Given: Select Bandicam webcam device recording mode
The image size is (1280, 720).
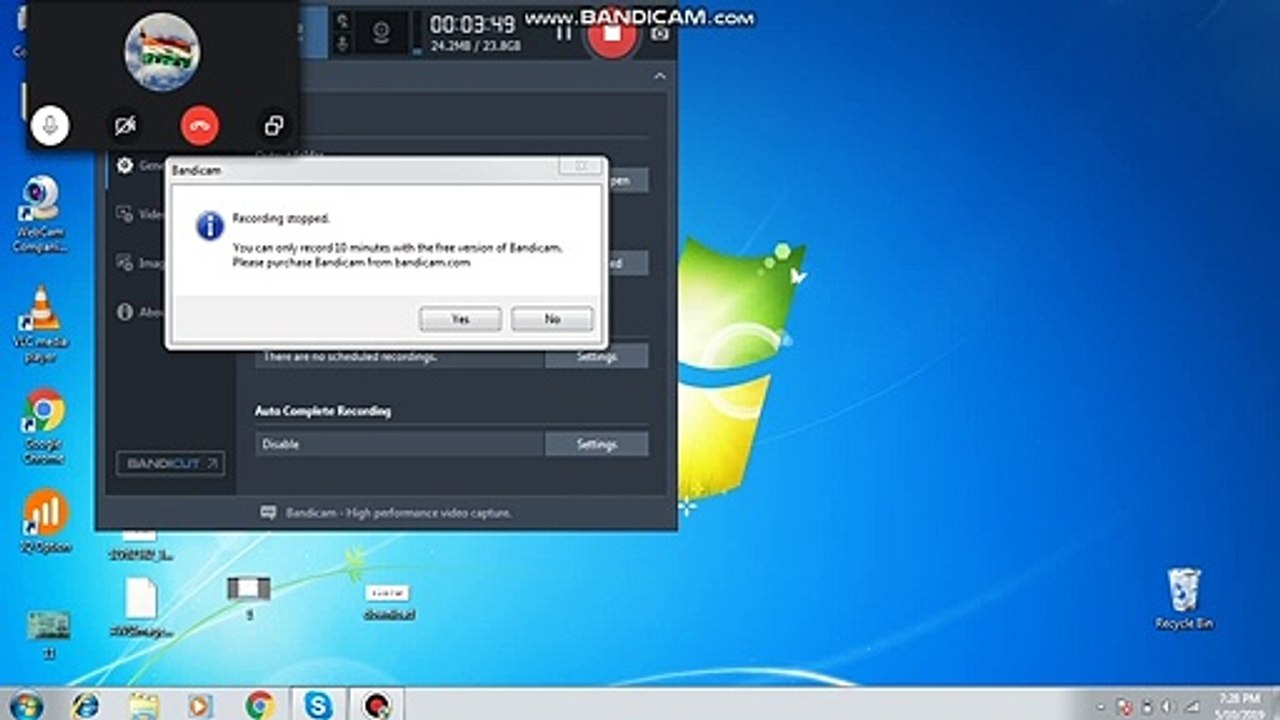Looking at the screenshot, I should pyautogui.click(x=381, y=32).
